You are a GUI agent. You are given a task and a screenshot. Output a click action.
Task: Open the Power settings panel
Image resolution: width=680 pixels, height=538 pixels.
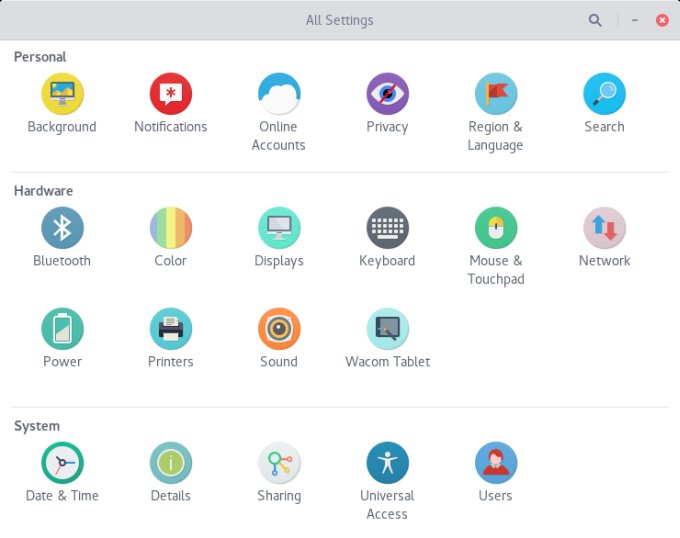62,329
